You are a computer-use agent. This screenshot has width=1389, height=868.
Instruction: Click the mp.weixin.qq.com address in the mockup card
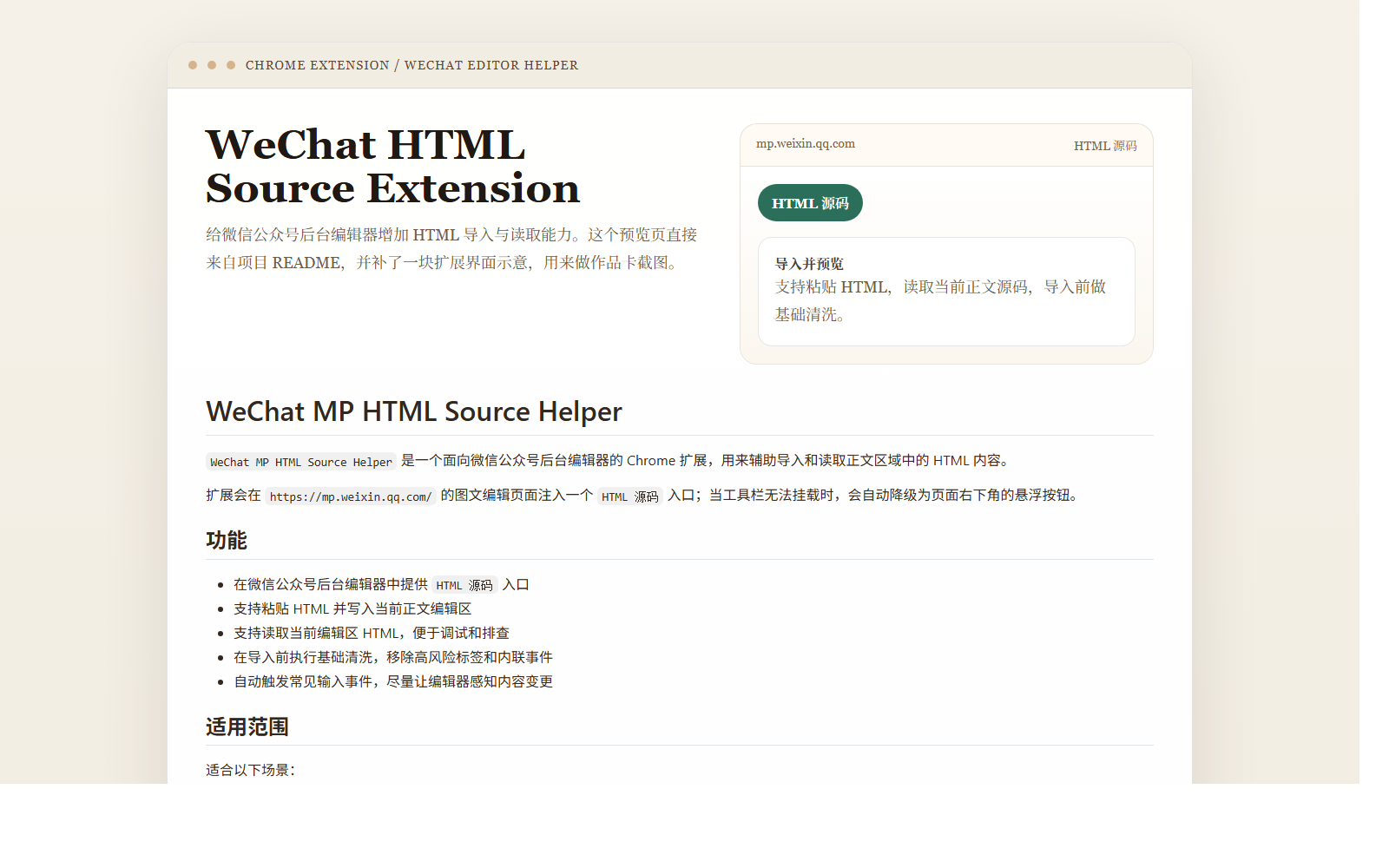[805, 144]
